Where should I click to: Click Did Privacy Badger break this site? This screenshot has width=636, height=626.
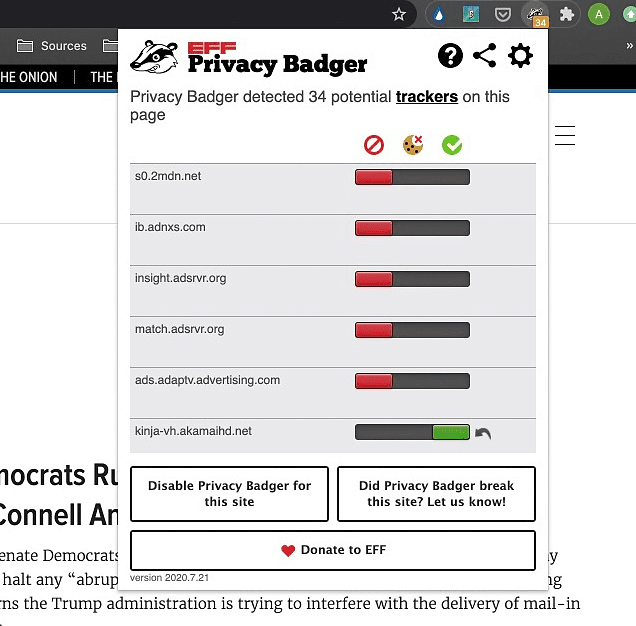[x=436, y=493]
